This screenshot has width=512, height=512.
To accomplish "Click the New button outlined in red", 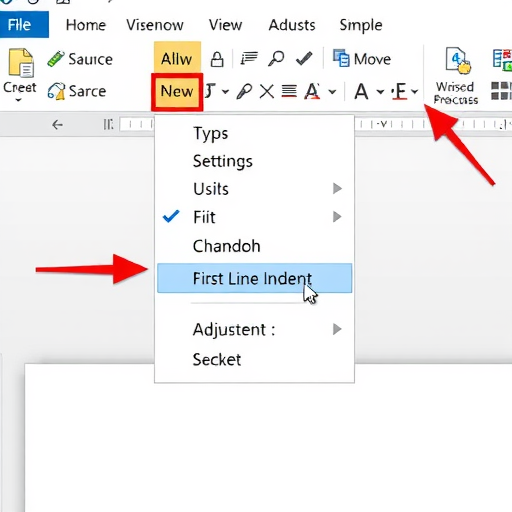I will click(x=177, y=91).
